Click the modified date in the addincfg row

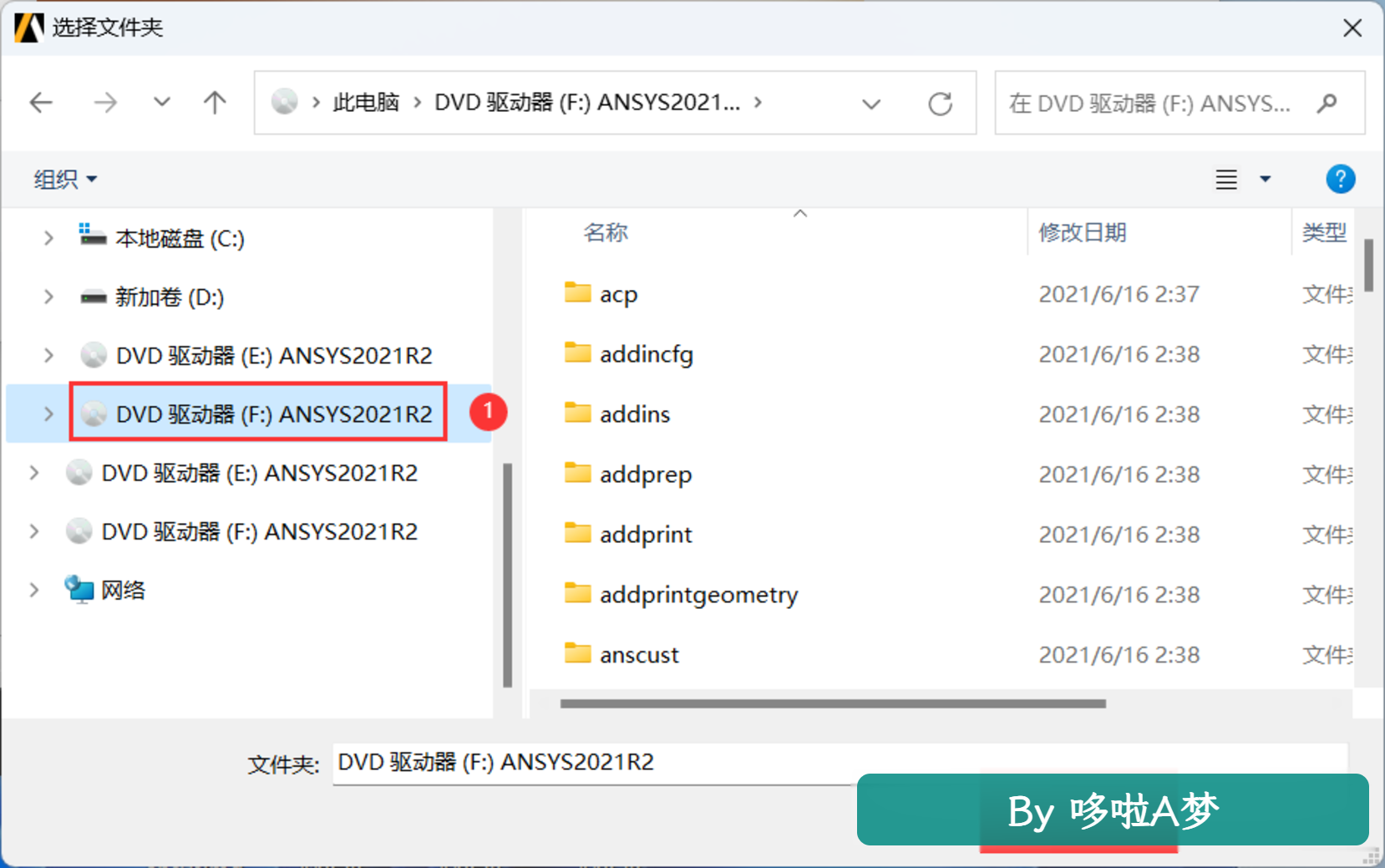click(1119, 354)
